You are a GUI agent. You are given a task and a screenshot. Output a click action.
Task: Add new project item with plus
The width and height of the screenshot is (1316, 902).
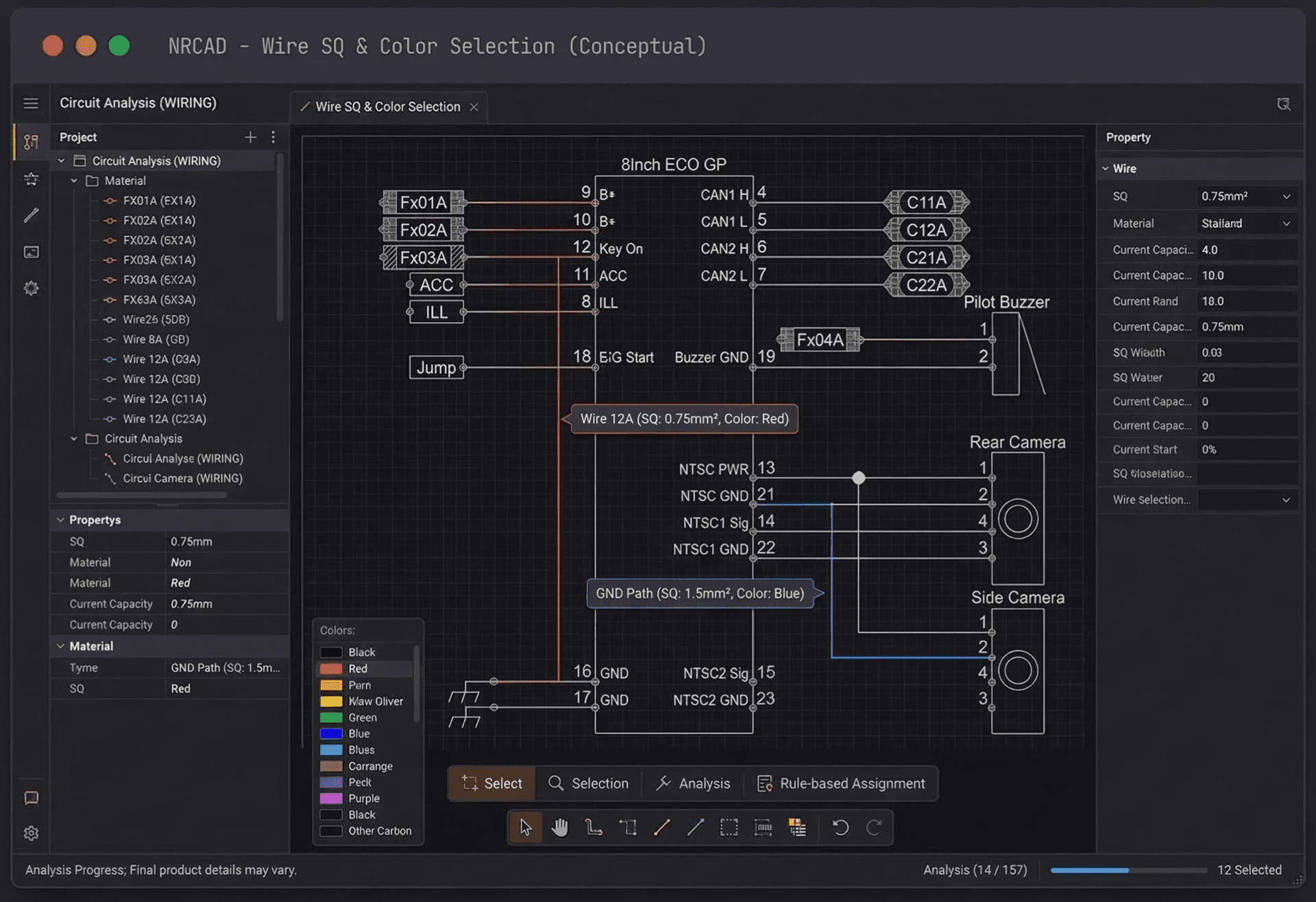(250, 137)
